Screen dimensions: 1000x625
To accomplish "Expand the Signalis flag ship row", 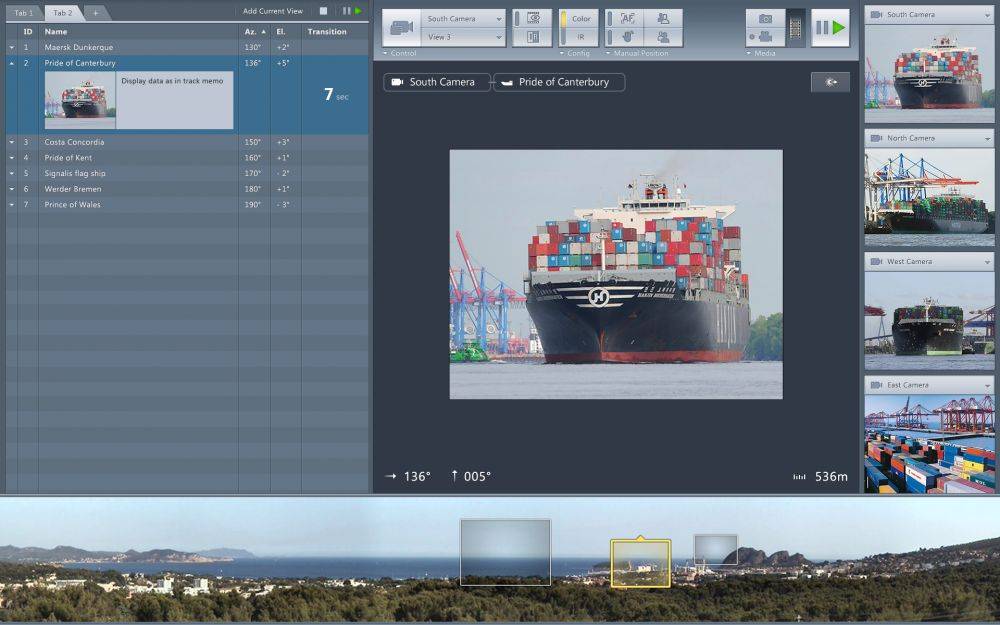I will 11,173.
